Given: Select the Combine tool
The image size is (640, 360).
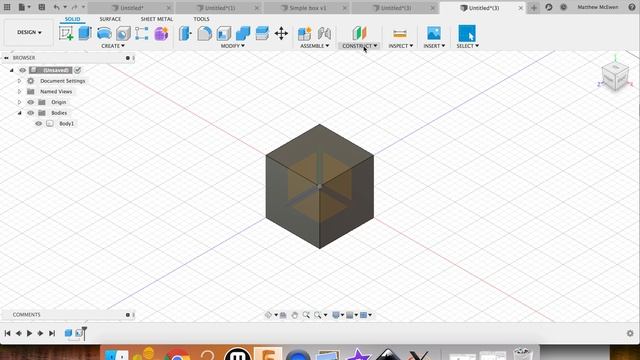Looking at the screenshot, I should point(243,33).
